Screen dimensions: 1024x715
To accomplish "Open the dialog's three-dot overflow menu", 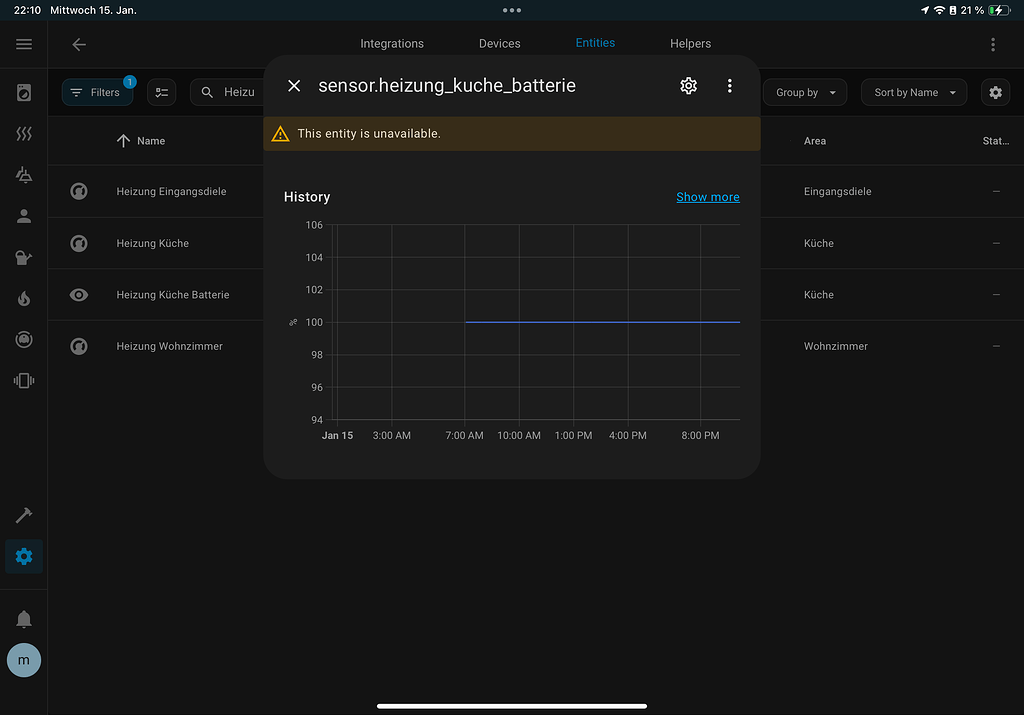I will click(x=730, y=86).
